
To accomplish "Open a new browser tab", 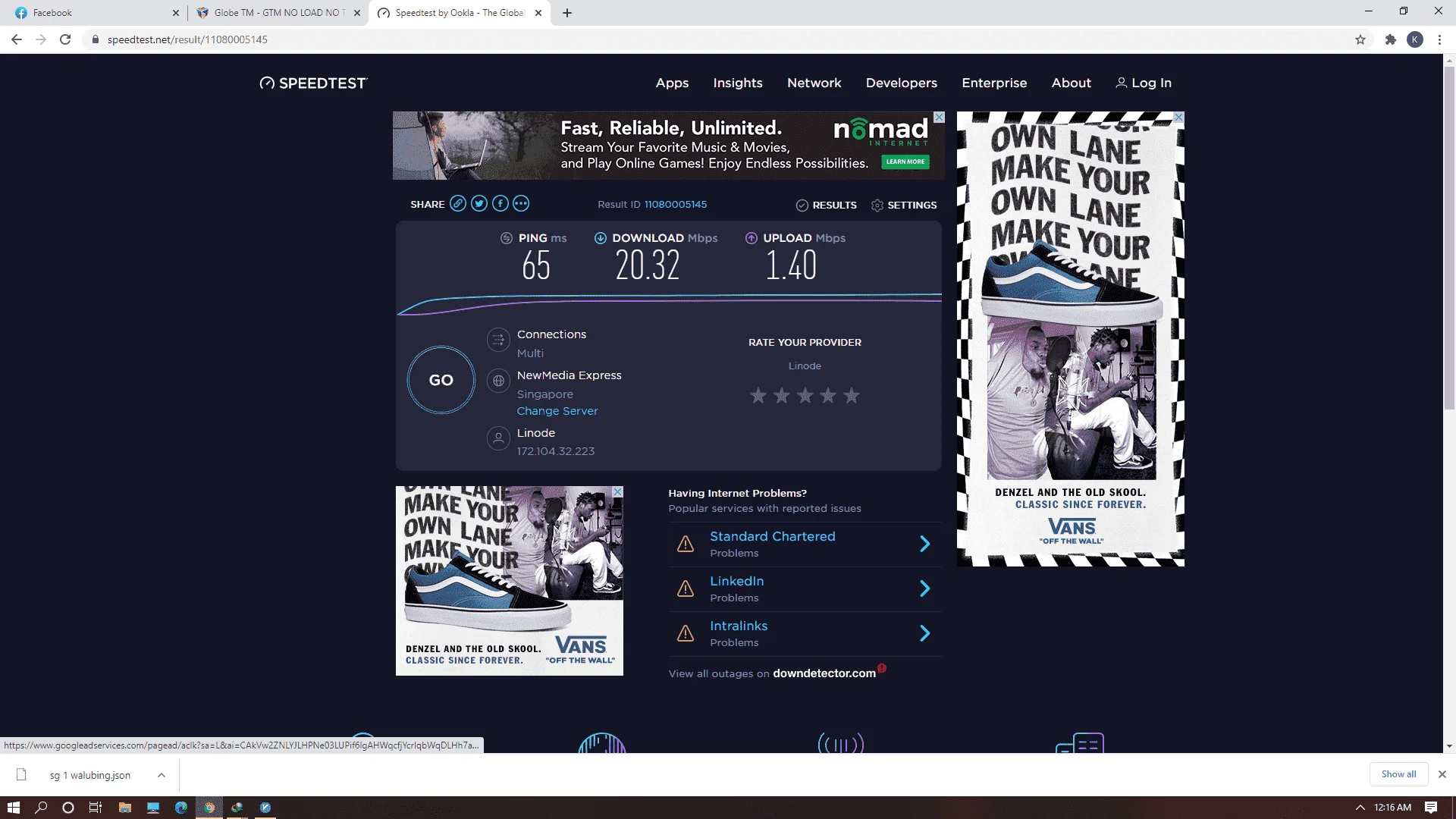I will click(x=567, y=13).
